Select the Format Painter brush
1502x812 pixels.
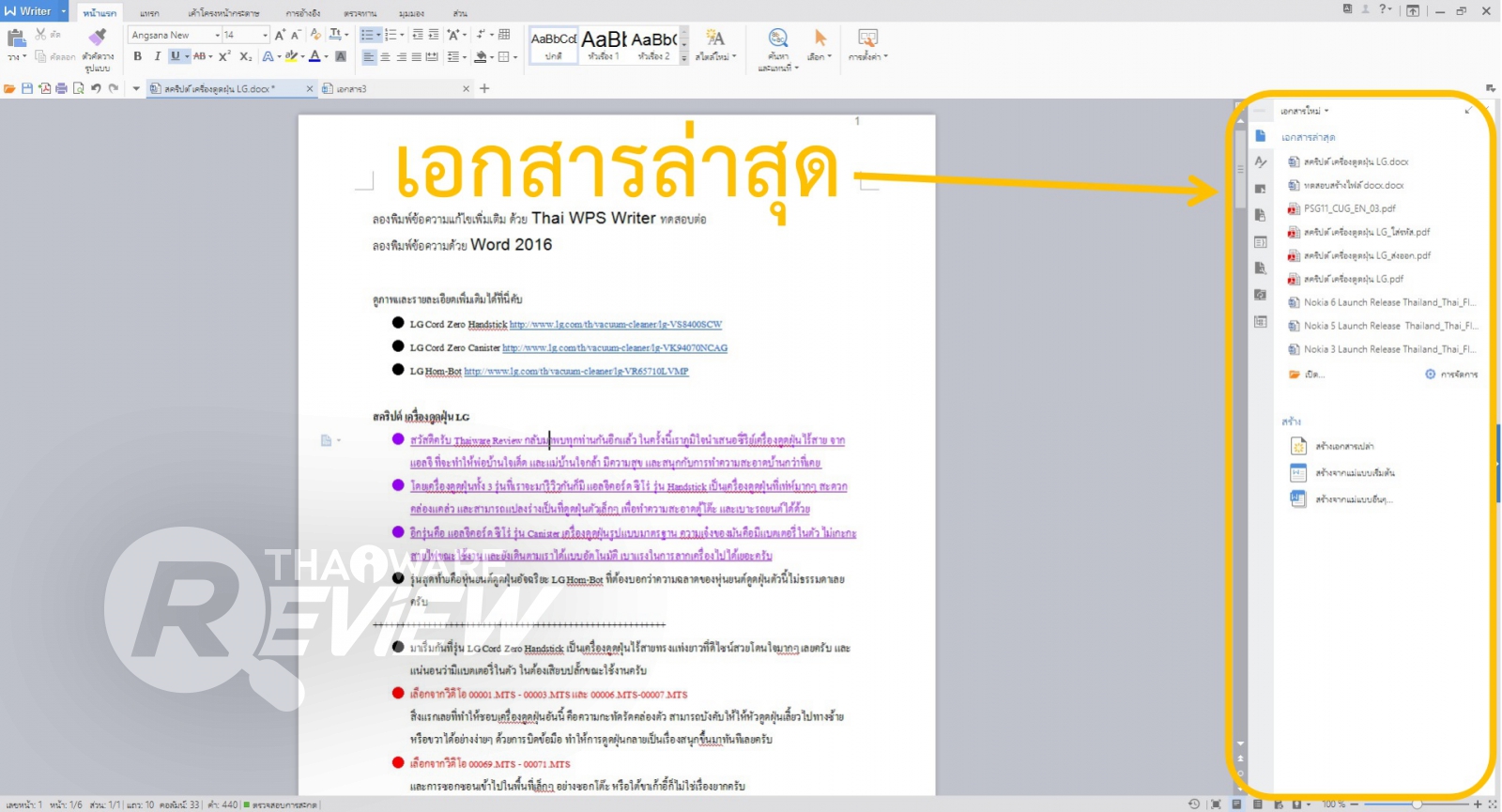click(98, 38)
